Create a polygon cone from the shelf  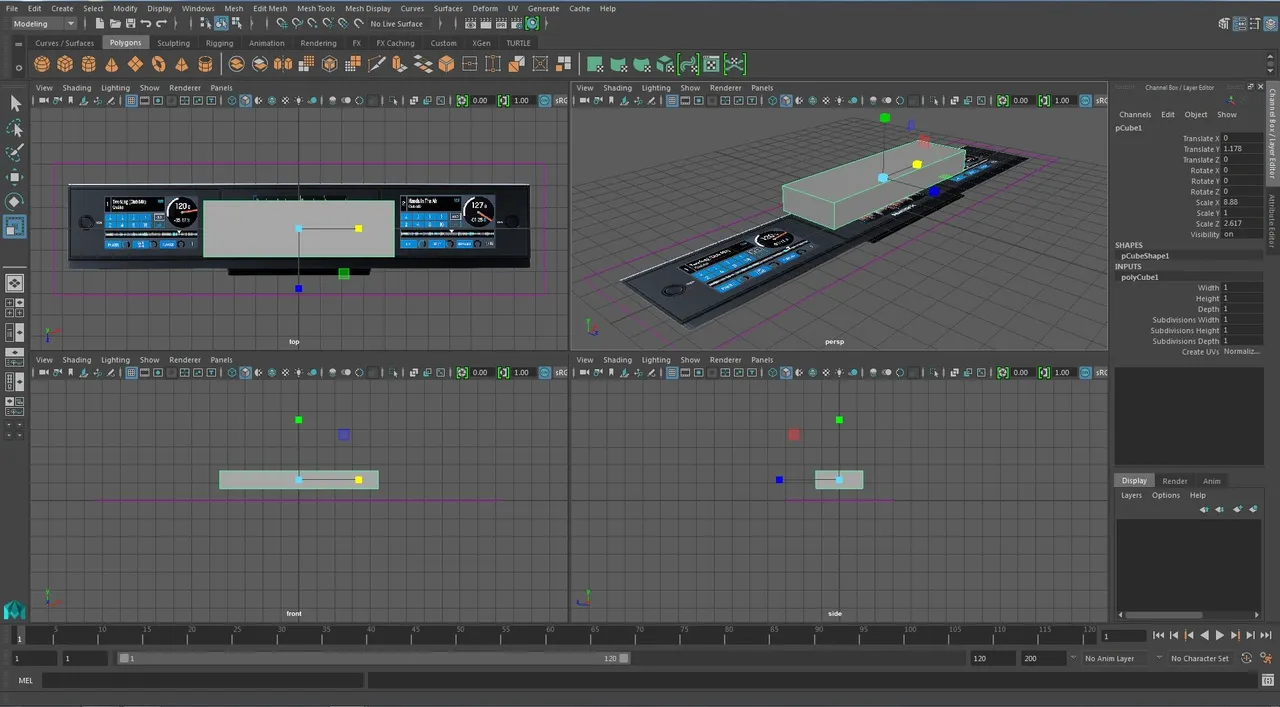coord(111,64)
